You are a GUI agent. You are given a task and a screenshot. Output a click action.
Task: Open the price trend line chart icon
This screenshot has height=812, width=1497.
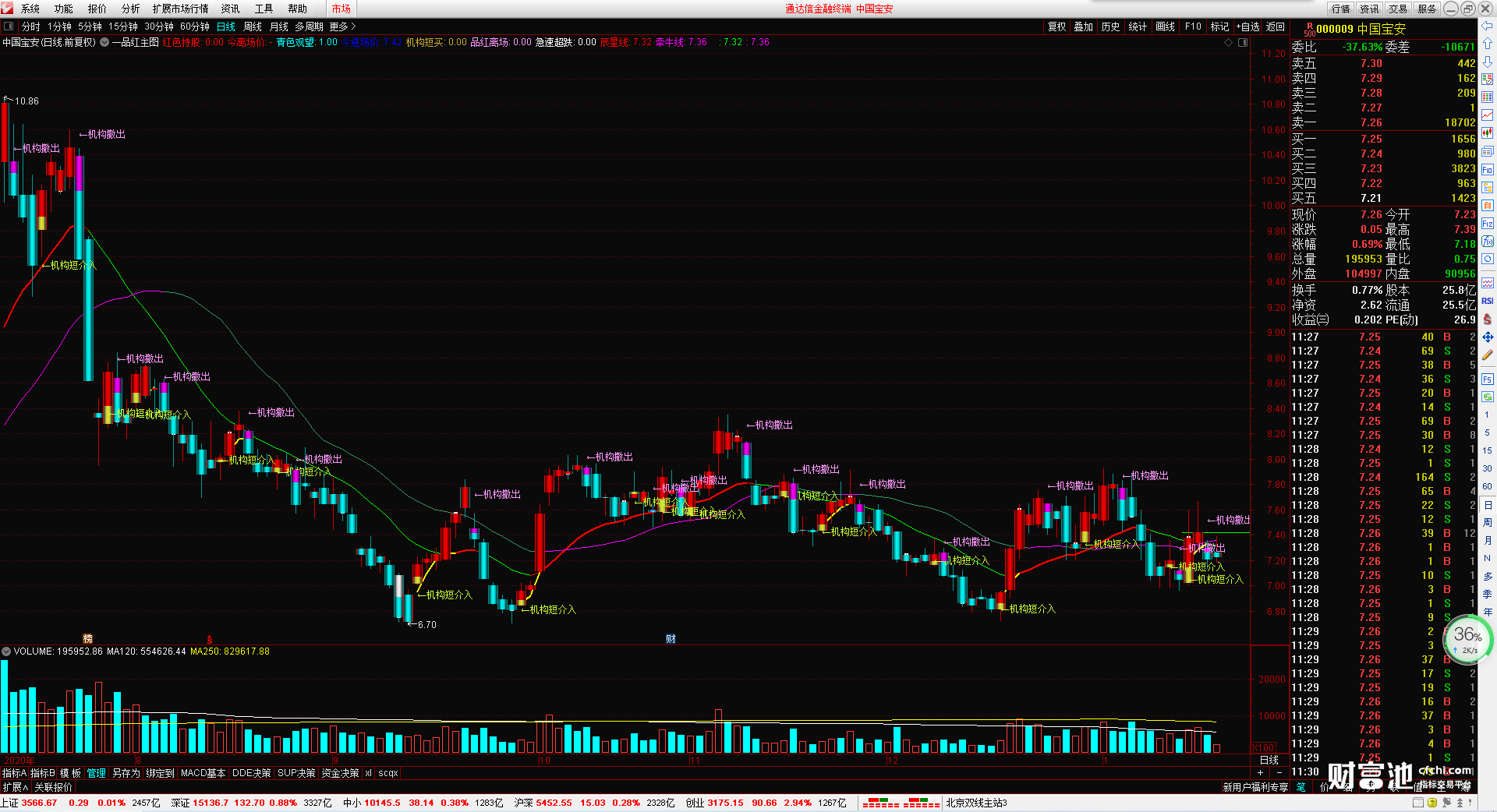1488,115
